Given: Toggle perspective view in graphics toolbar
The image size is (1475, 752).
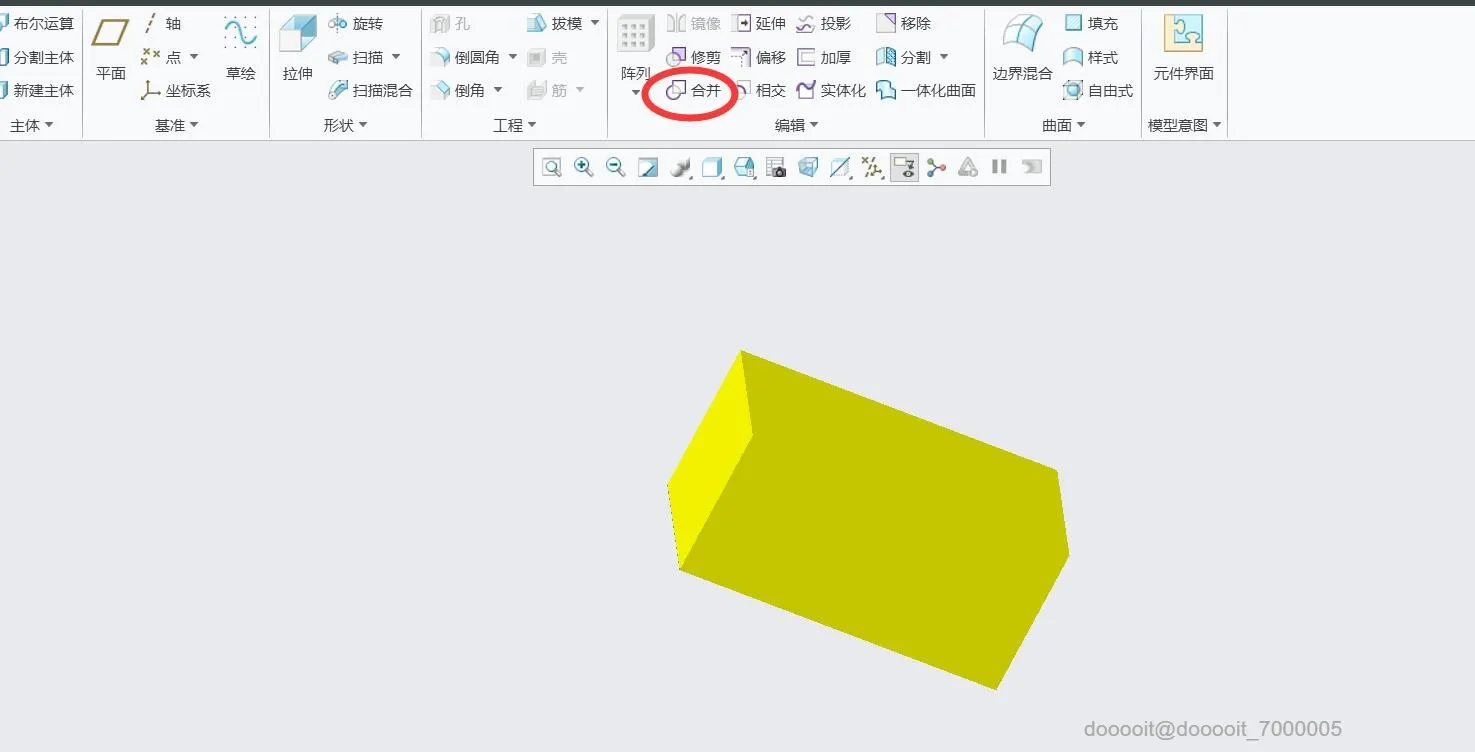Looking at the screenshot, I should point(808,167).
